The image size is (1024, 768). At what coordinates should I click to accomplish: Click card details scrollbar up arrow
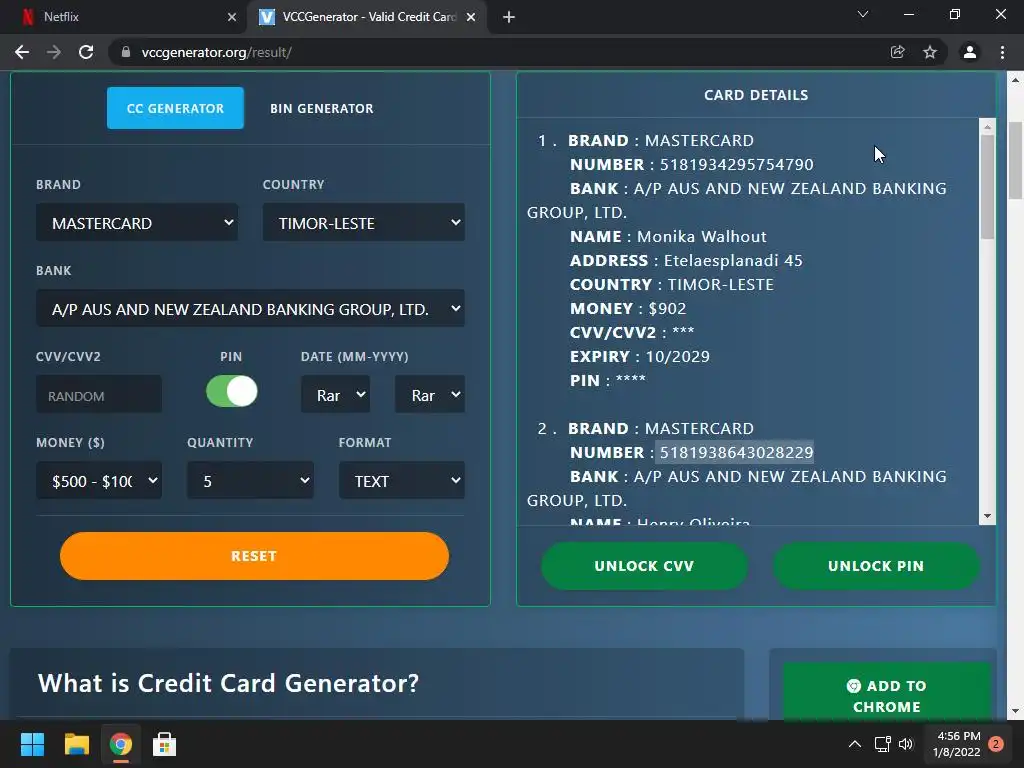click(987, 126)
